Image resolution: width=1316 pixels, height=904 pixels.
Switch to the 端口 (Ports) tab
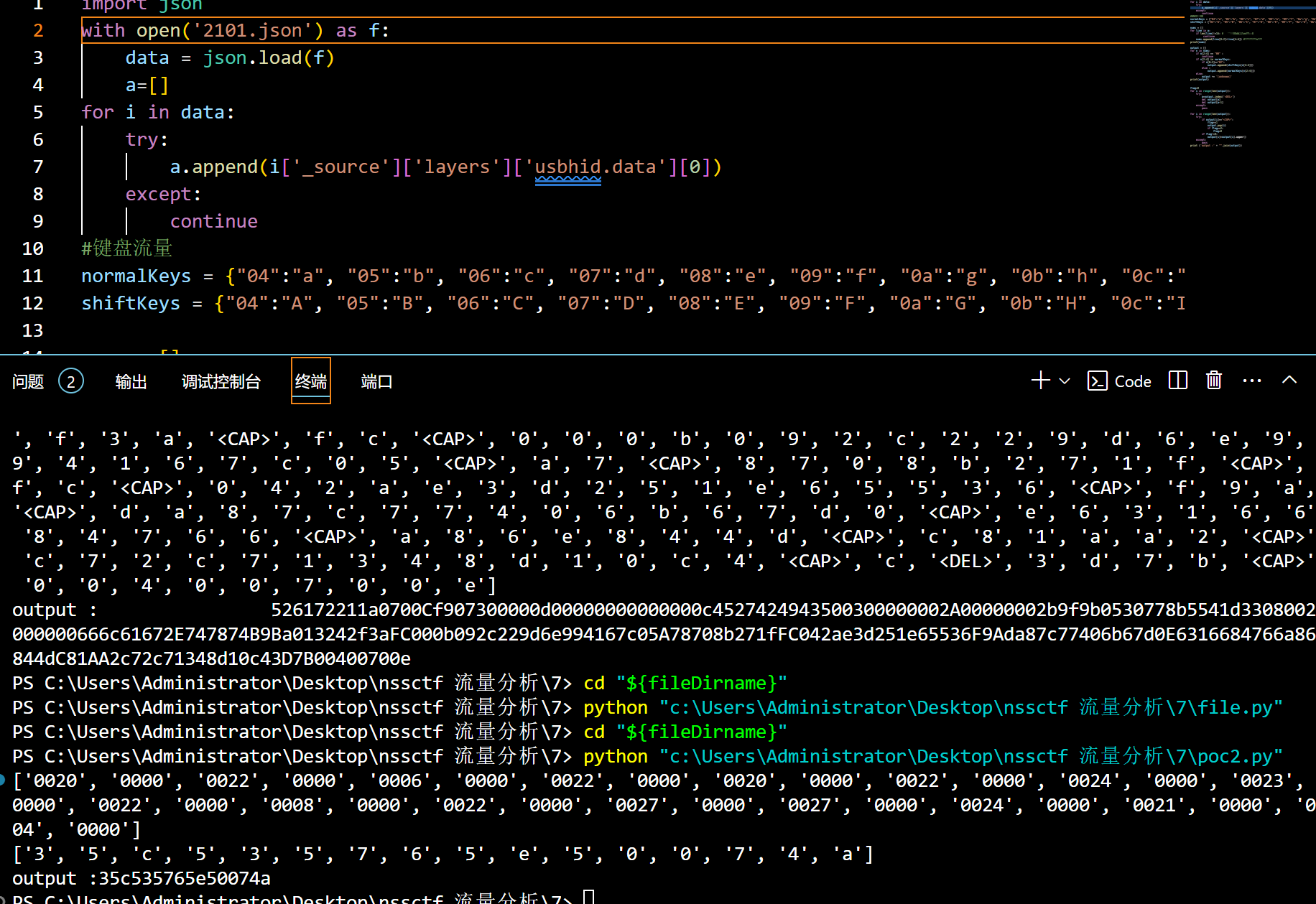376,381
